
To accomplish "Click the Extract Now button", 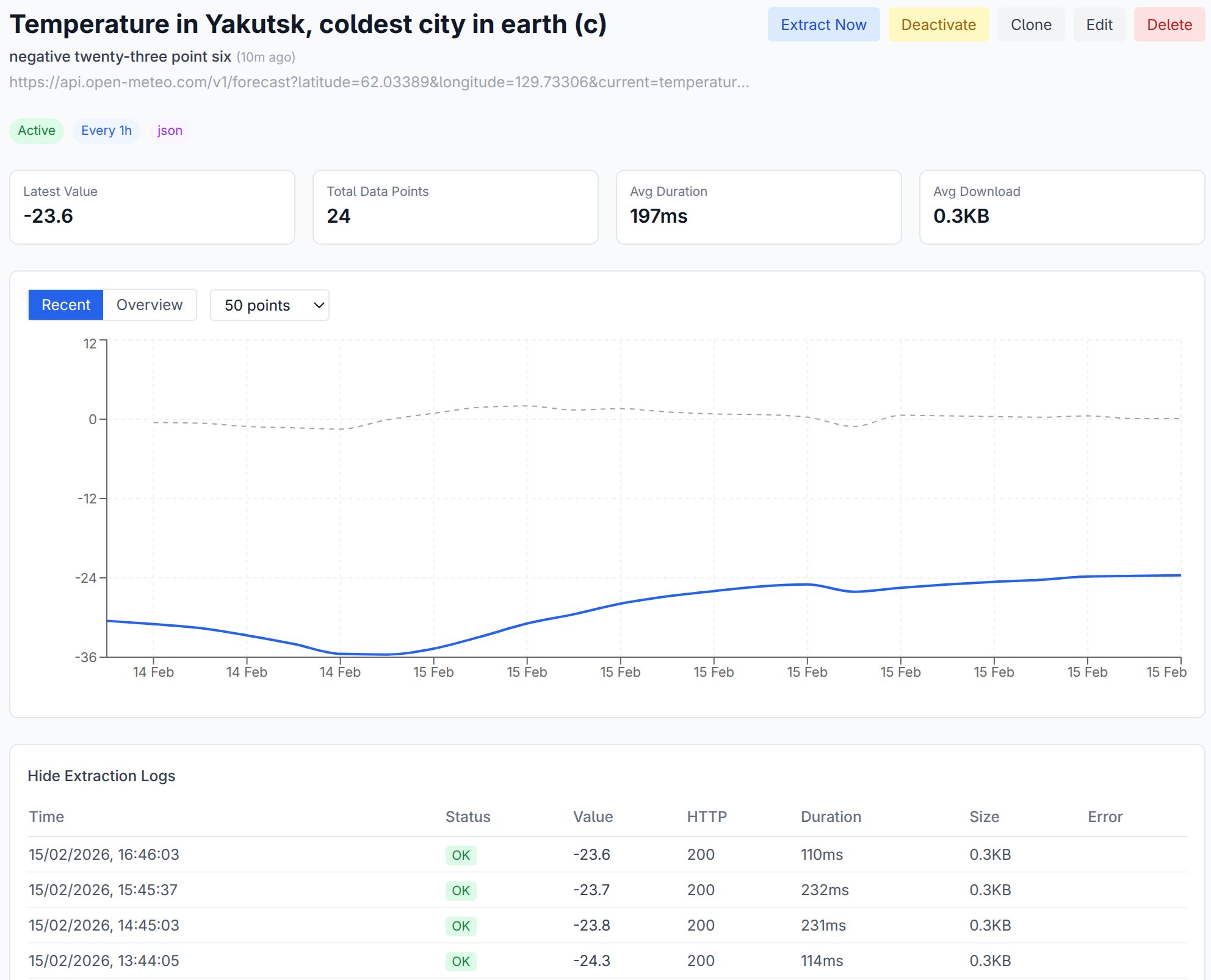I will [x=823, y=25].
